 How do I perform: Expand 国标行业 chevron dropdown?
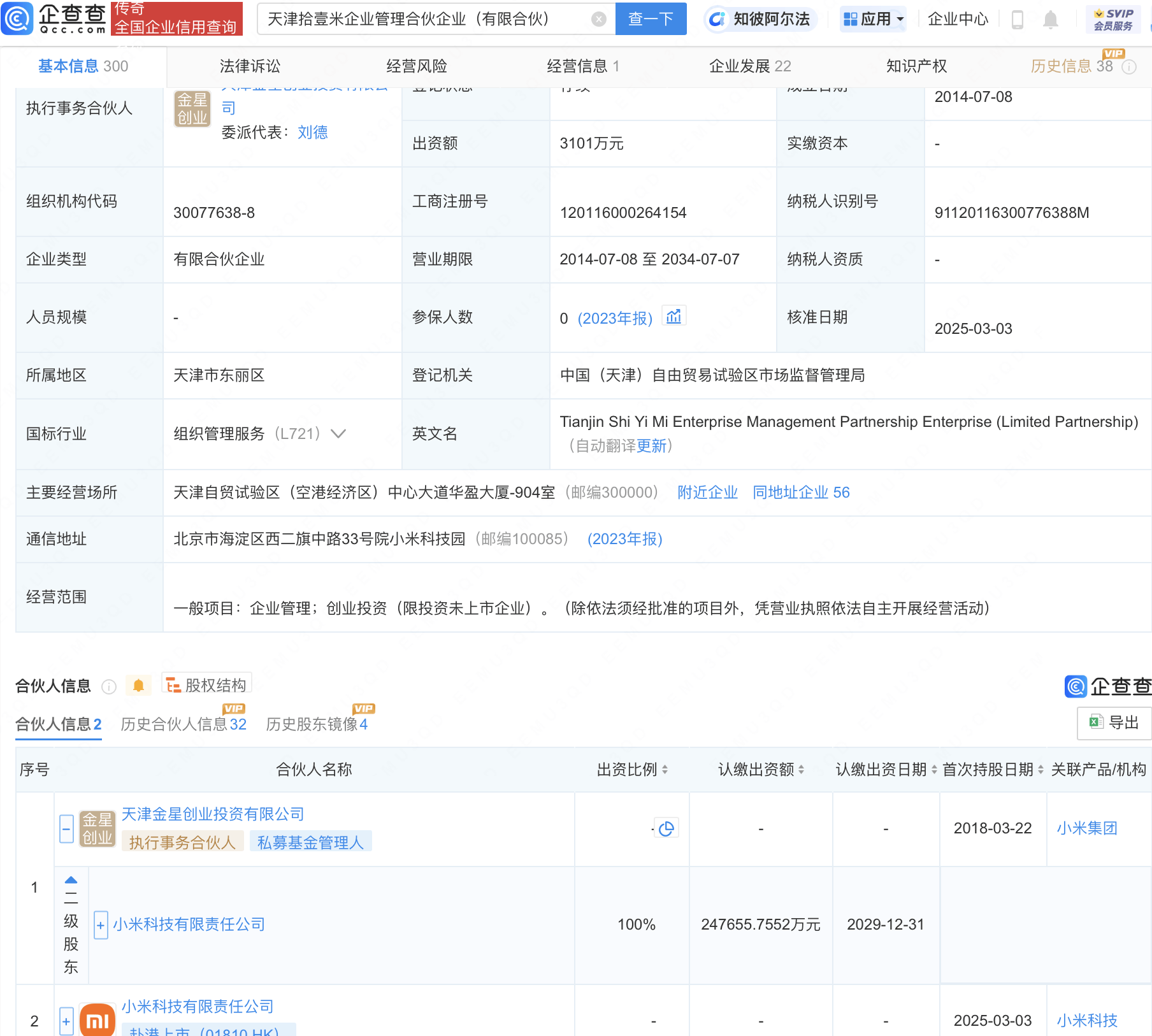click(338, 434)
